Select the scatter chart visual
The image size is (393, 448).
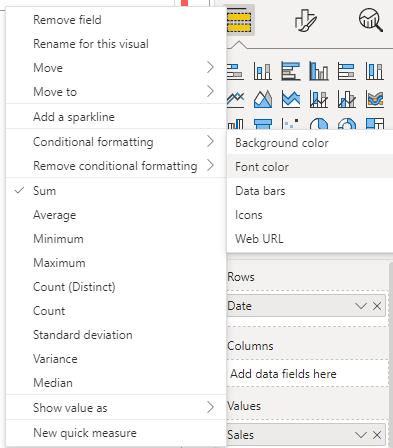click(x=290, y=124)
